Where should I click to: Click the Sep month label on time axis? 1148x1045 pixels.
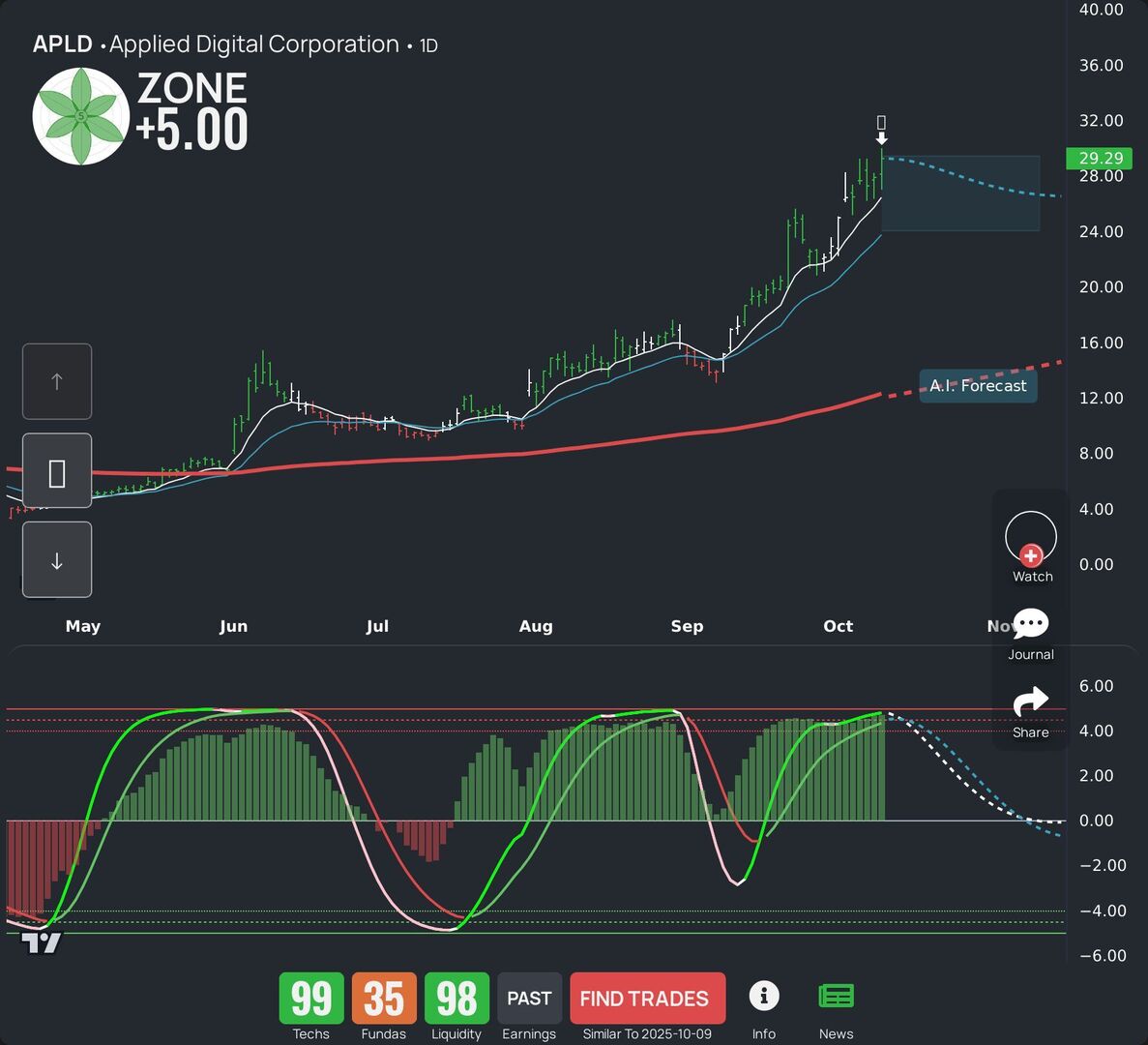click(687, 626)
